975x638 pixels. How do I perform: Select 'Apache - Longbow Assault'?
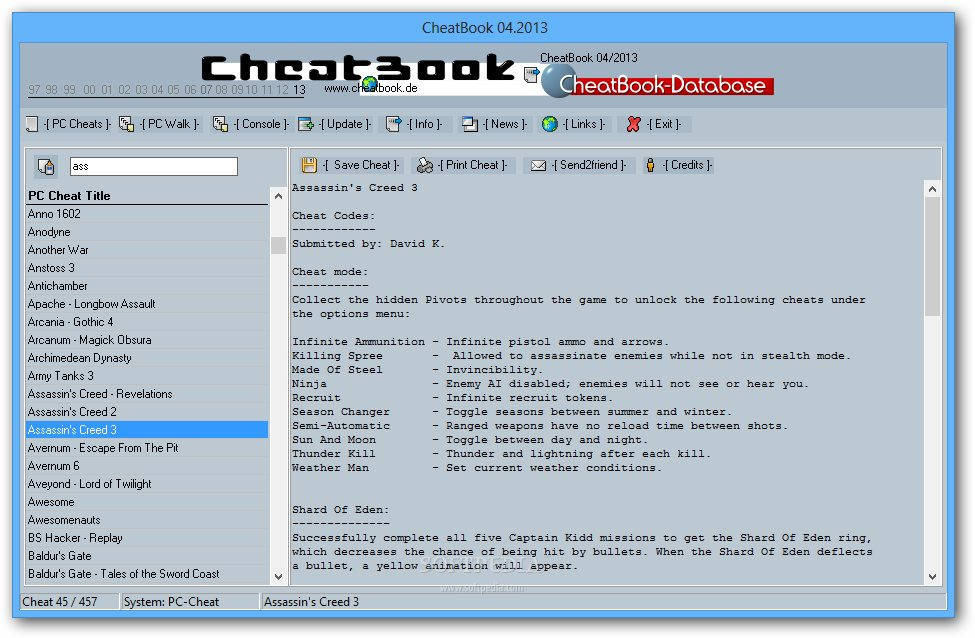point(147,304)
